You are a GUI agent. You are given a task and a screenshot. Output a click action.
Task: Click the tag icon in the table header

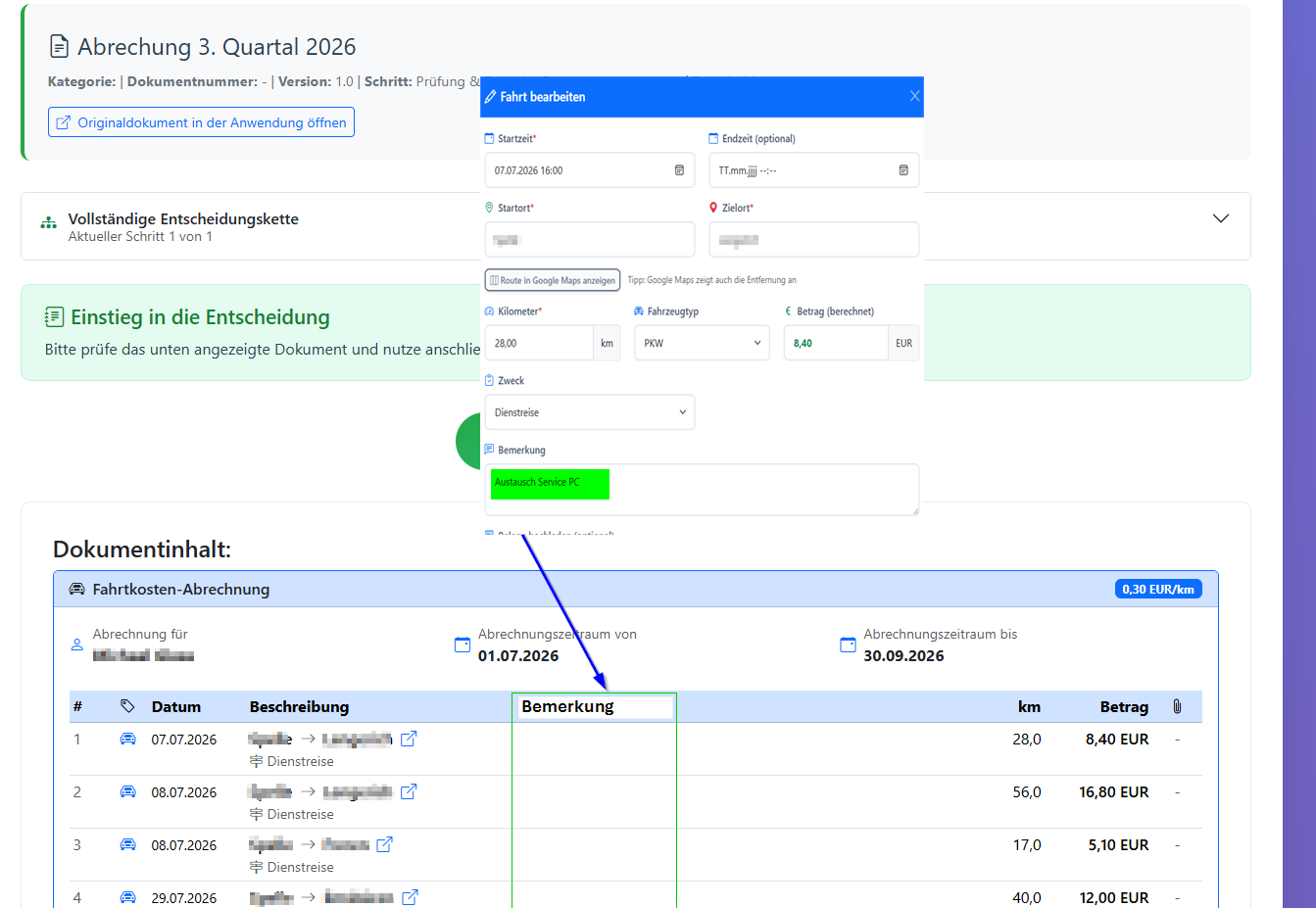click(x=127, y=706)
